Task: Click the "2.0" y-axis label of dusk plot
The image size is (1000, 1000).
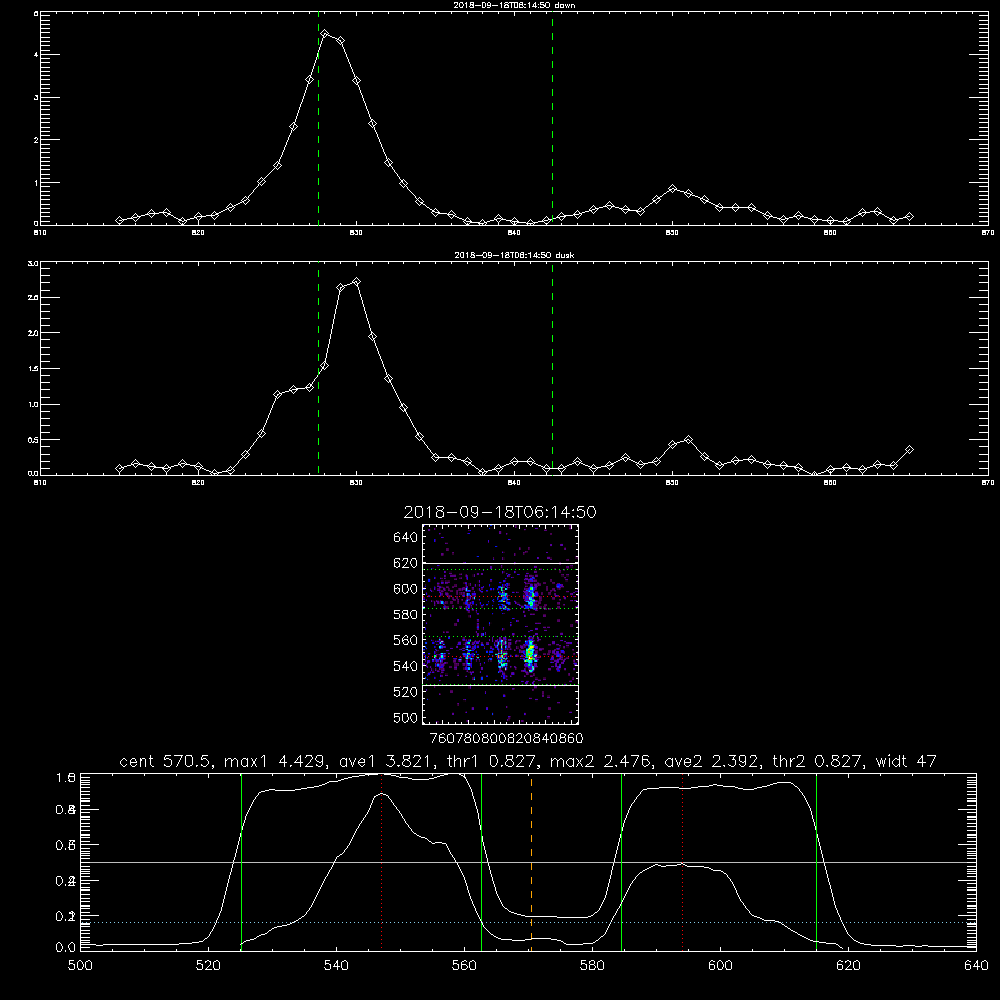Action: [34, 333]
